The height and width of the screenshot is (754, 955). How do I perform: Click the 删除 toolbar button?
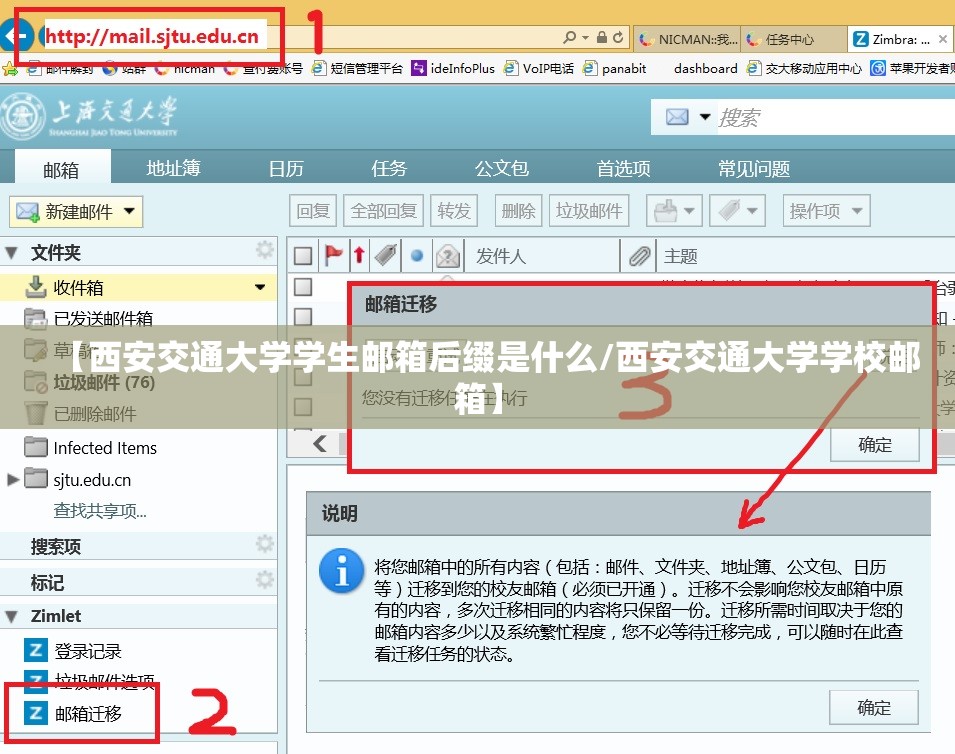point(518,211)
